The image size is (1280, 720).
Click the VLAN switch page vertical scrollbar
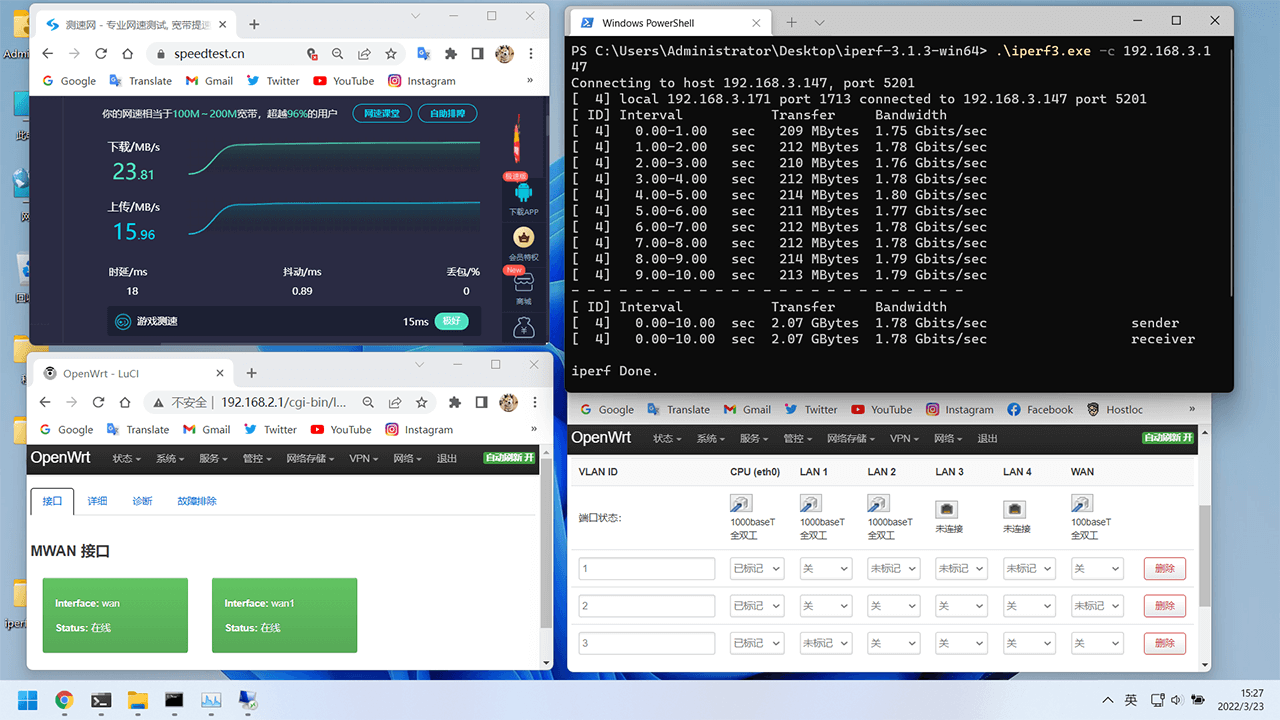1205,555
